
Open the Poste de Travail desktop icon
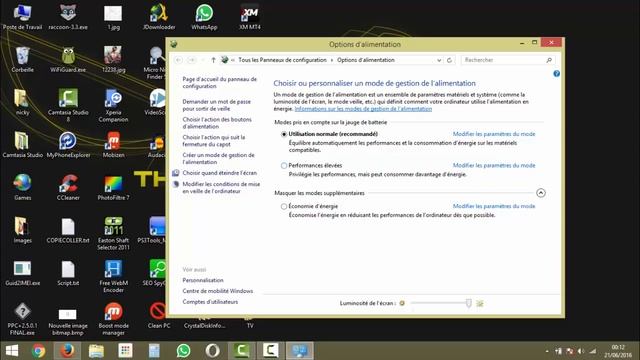pyautogui.click(x=22, y=17)
